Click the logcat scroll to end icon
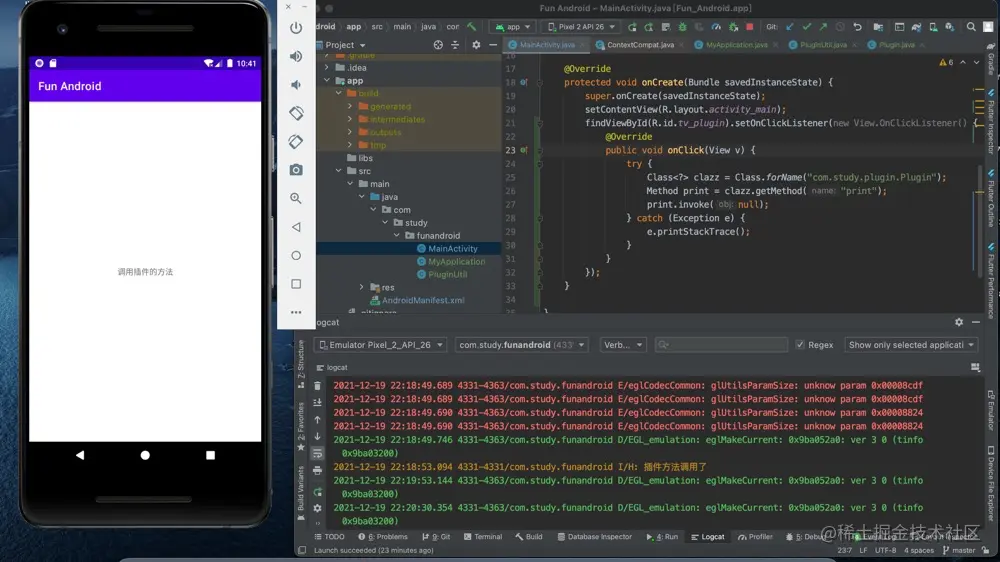1000x562 pixels. [318, 403]
